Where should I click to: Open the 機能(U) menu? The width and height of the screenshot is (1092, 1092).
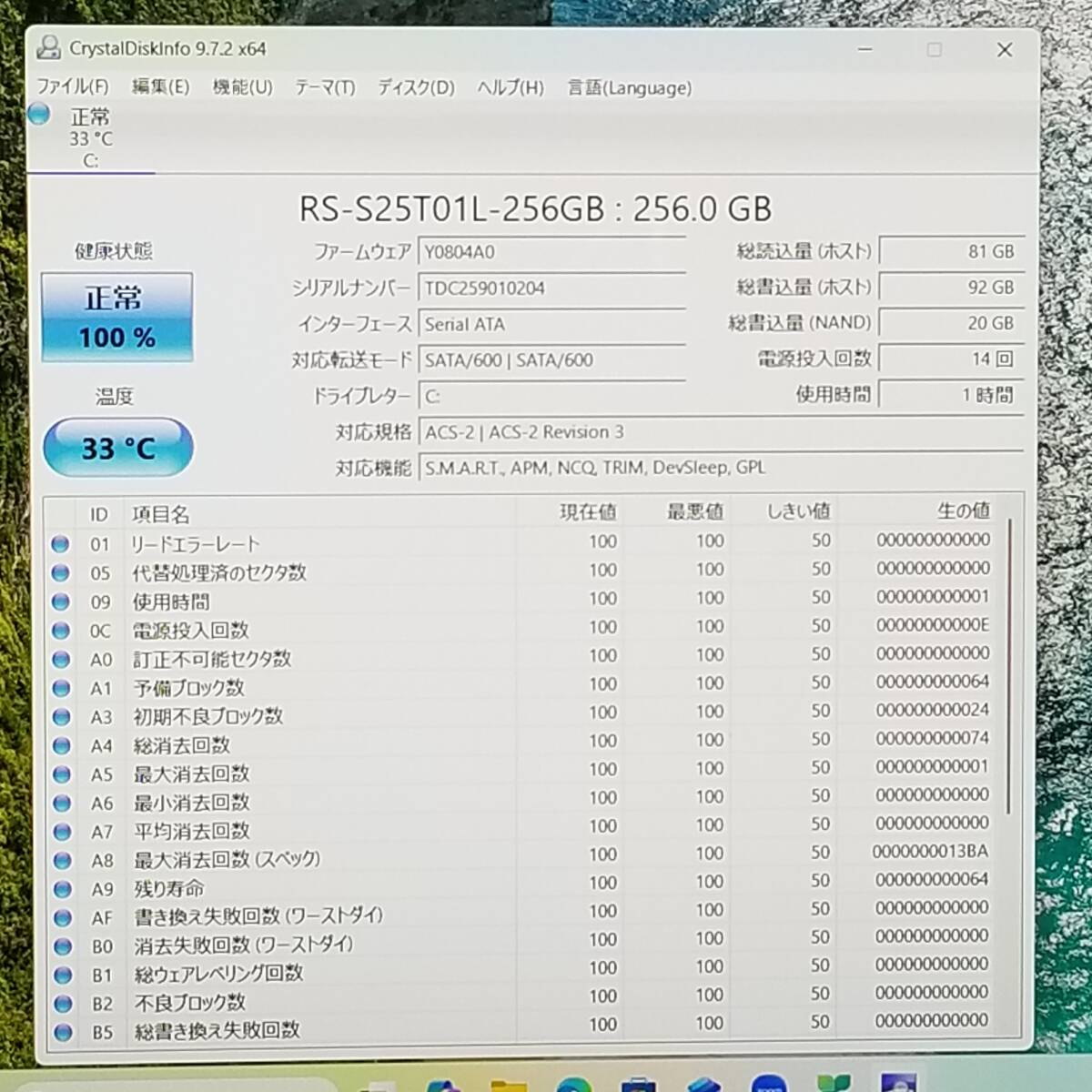pos(242,87)
